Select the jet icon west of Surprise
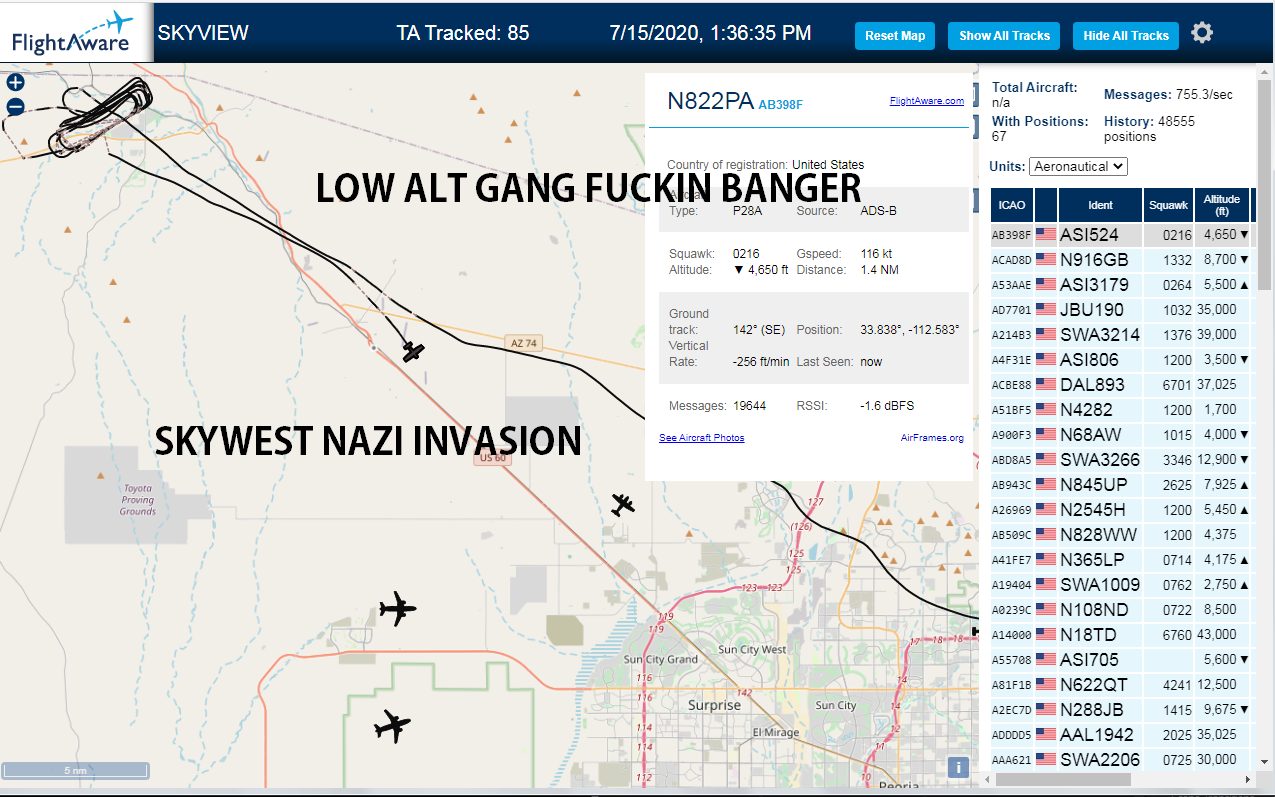Screen dimensions: 1275x797 [393, 726]
